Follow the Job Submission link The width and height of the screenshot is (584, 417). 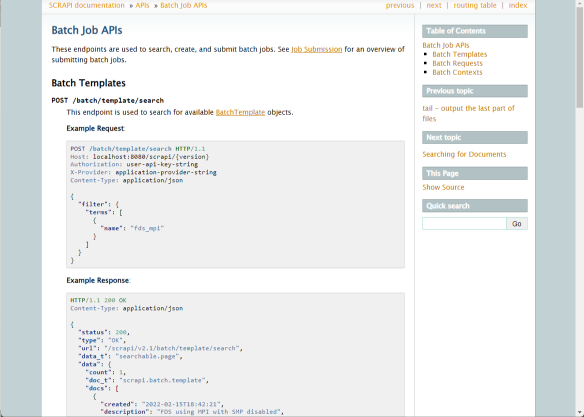pos(317,49)
